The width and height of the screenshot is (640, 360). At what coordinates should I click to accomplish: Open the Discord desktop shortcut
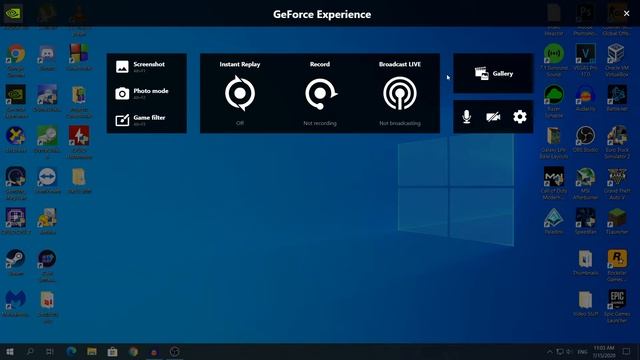coord(47,58)
